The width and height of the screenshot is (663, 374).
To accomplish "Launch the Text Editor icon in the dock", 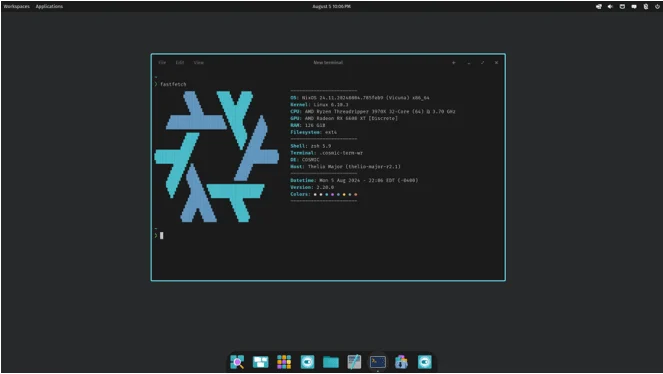I will click(354, 362).
